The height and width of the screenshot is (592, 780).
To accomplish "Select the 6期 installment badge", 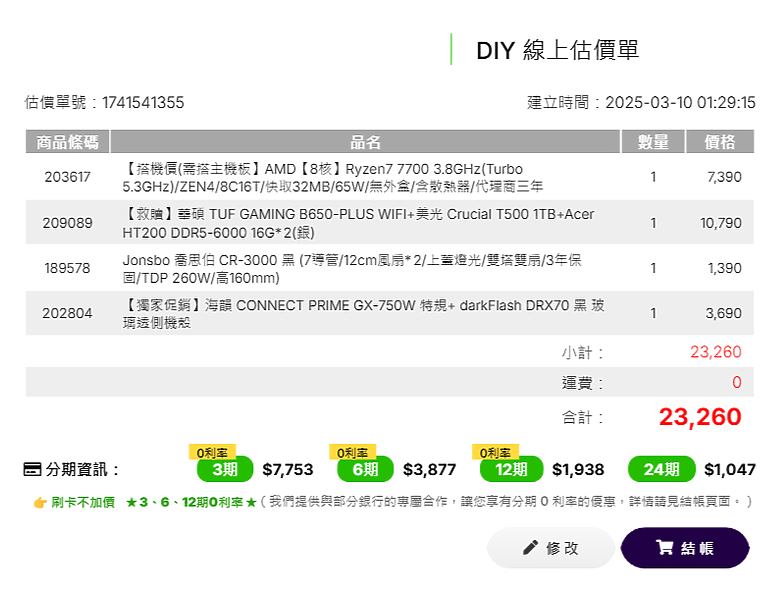I will click(365, 469).
